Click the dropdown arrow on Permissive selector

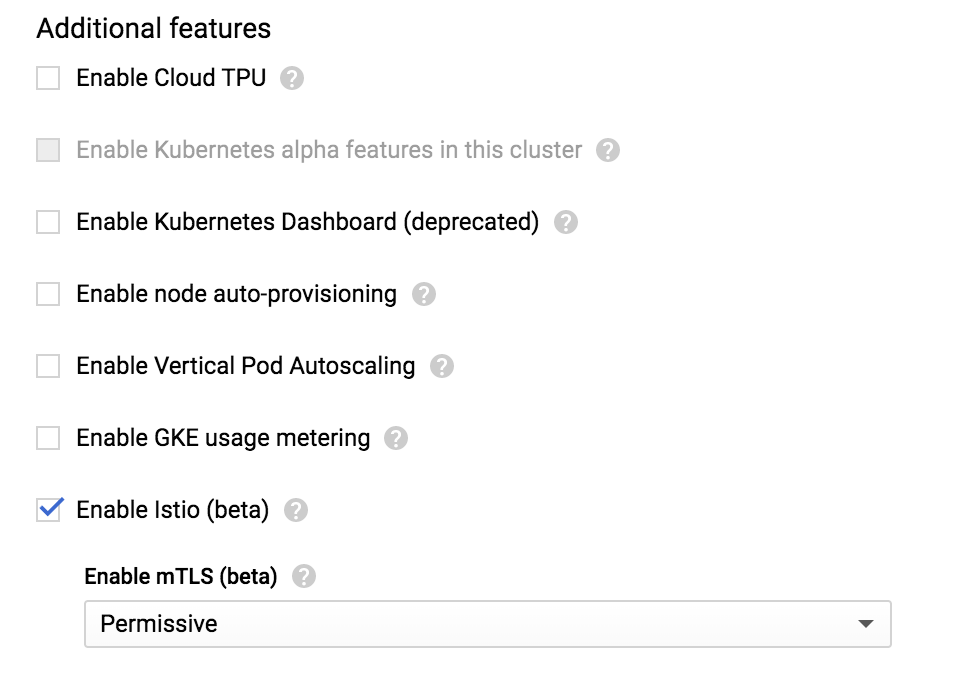click(x=865, y=624)
